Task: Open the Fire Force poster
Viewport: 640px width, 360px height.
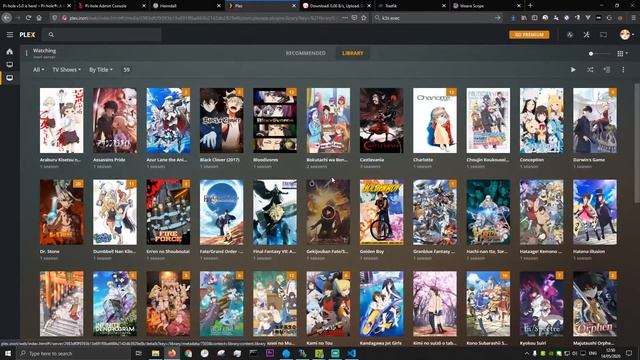Action: tap(168, 212)
